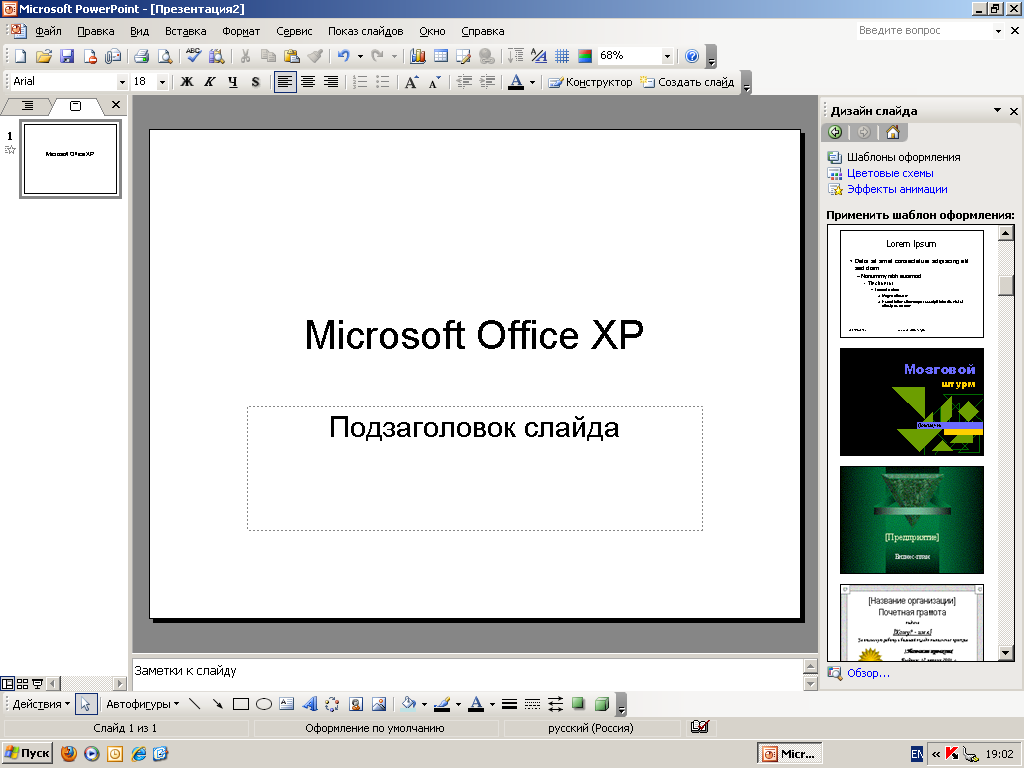Insert WordArt object icon
Viewport: 1024px width, 768px height.
pyautogui.click(x=310, y=704)
